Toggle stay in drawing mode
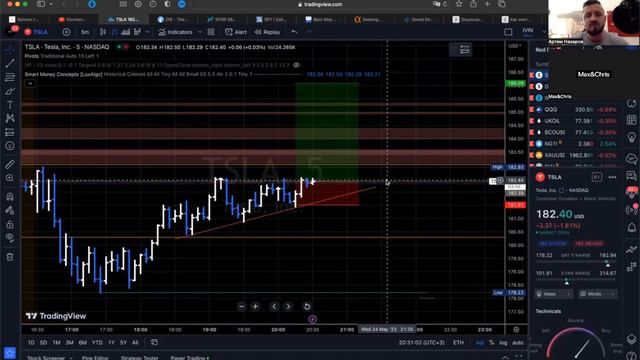The height and width of the screenshot is (360, 640). coord(10,211)
